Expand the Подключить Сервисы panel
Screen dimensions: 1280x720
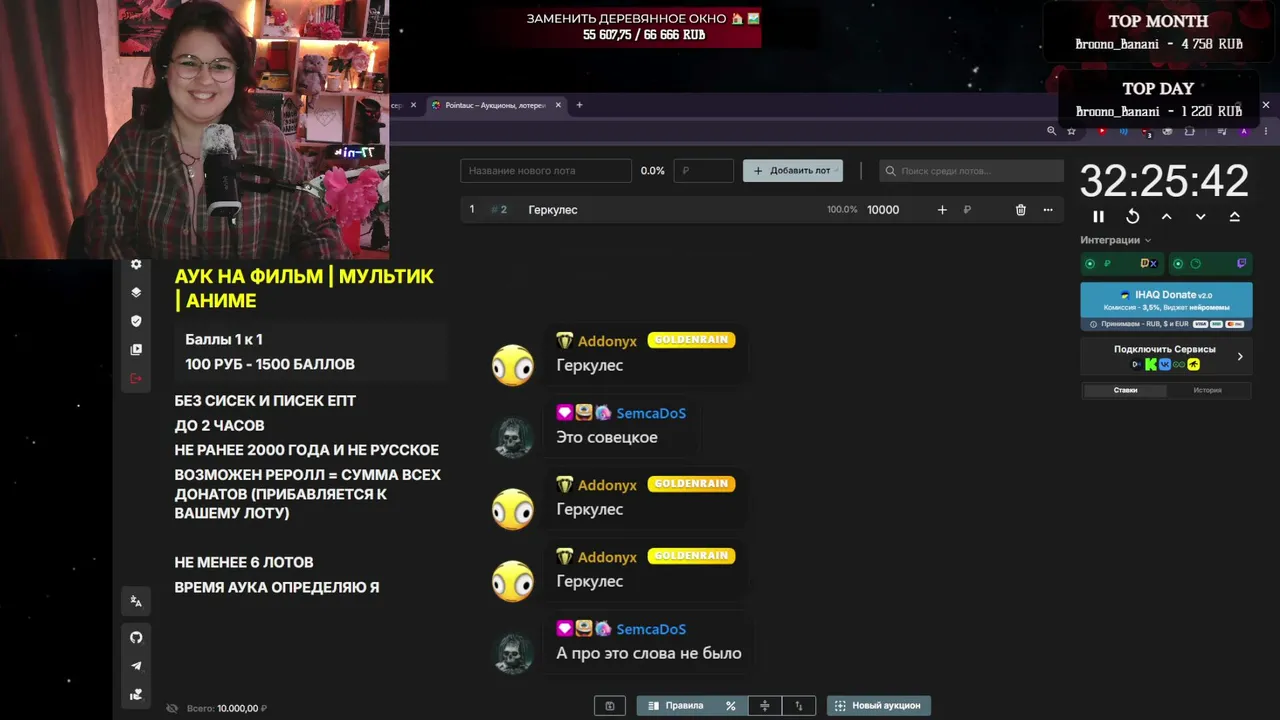(x=1166, y=356)
